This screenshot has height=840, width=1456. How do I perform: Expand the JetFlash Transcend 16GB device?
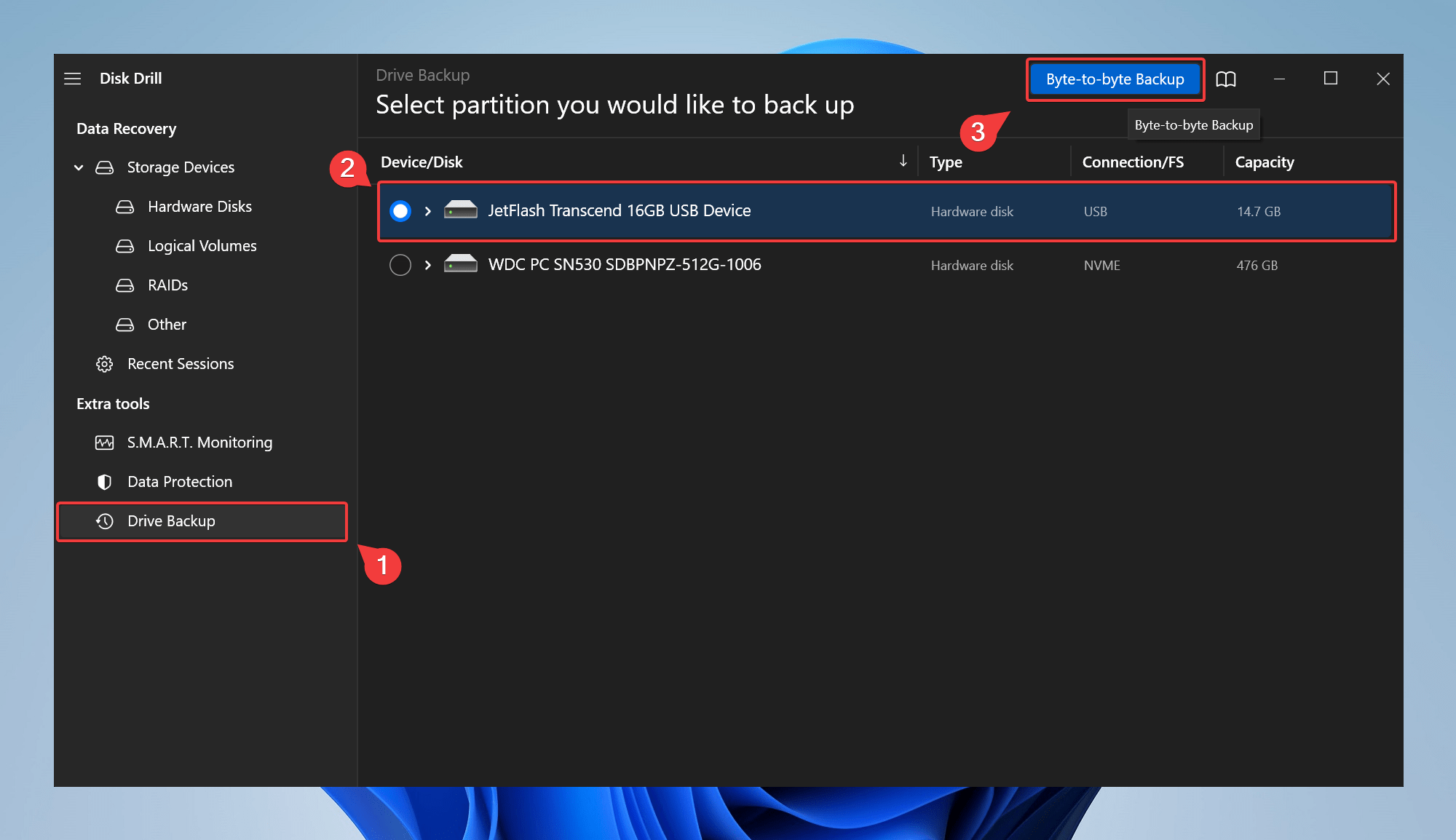point(427,211)
